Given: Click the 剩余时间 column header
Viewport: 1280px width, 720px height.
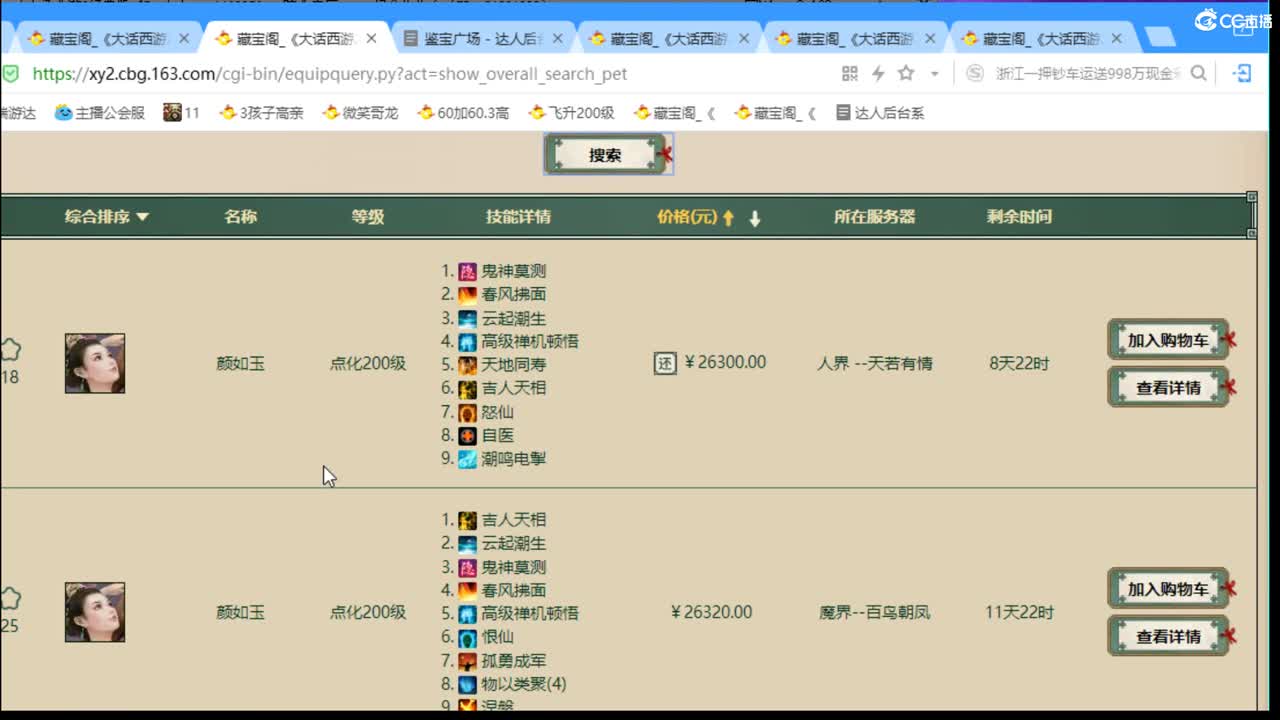Looking at the screenshot, I should point(1019,216).
